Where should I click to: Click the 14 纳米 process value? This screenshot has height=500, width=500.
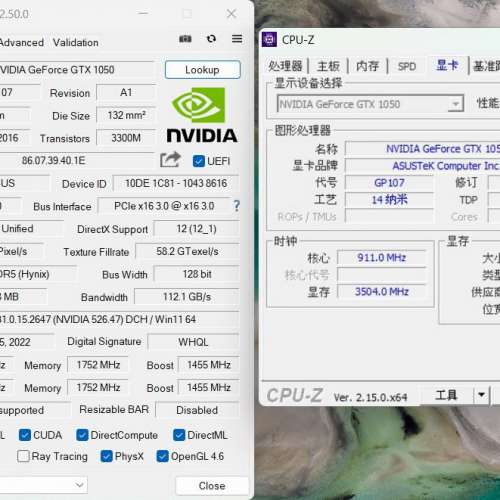tap(389, 200)
